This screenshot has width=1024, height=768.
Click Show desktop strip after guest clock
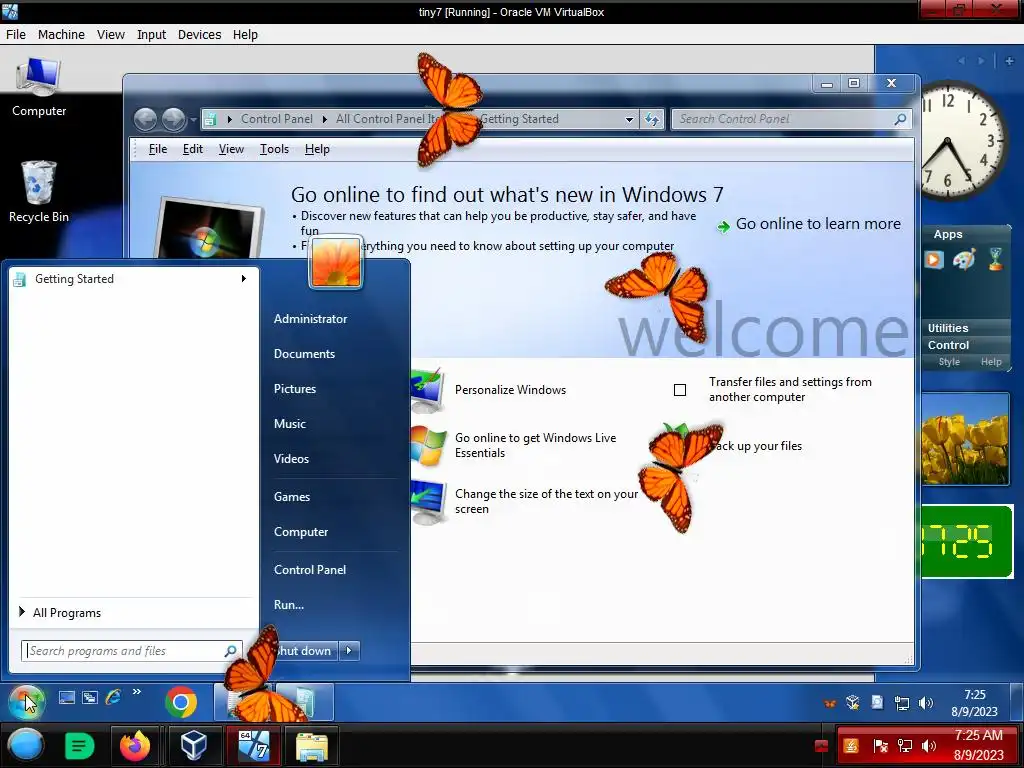[1016, 702]
